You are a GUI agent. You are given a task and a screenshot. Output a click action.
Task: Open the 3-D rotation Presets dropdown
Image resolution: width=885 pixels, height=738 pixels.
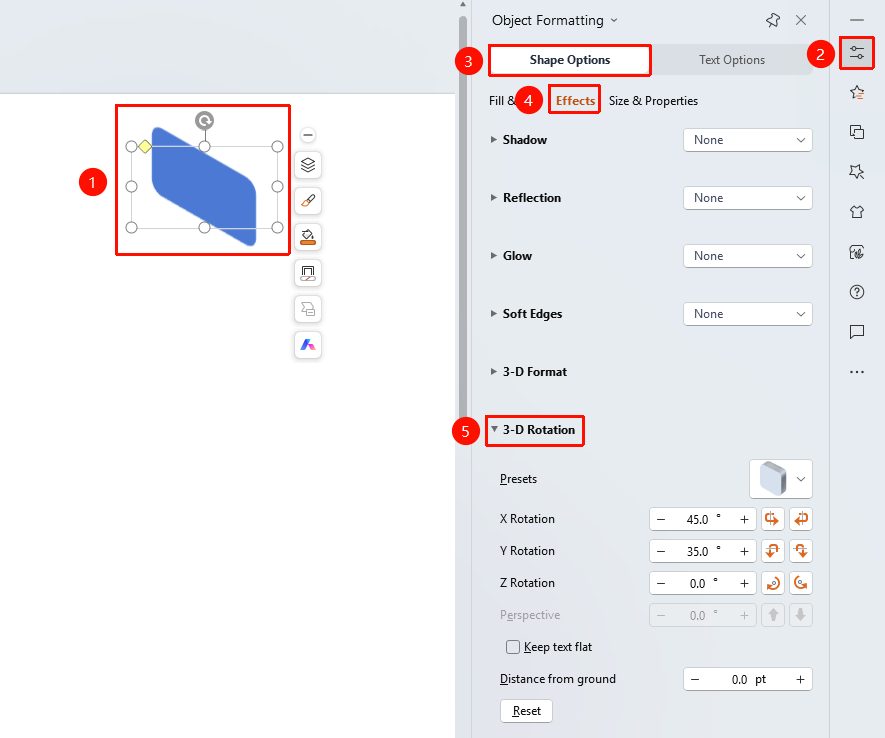click(x=781, y=479)
